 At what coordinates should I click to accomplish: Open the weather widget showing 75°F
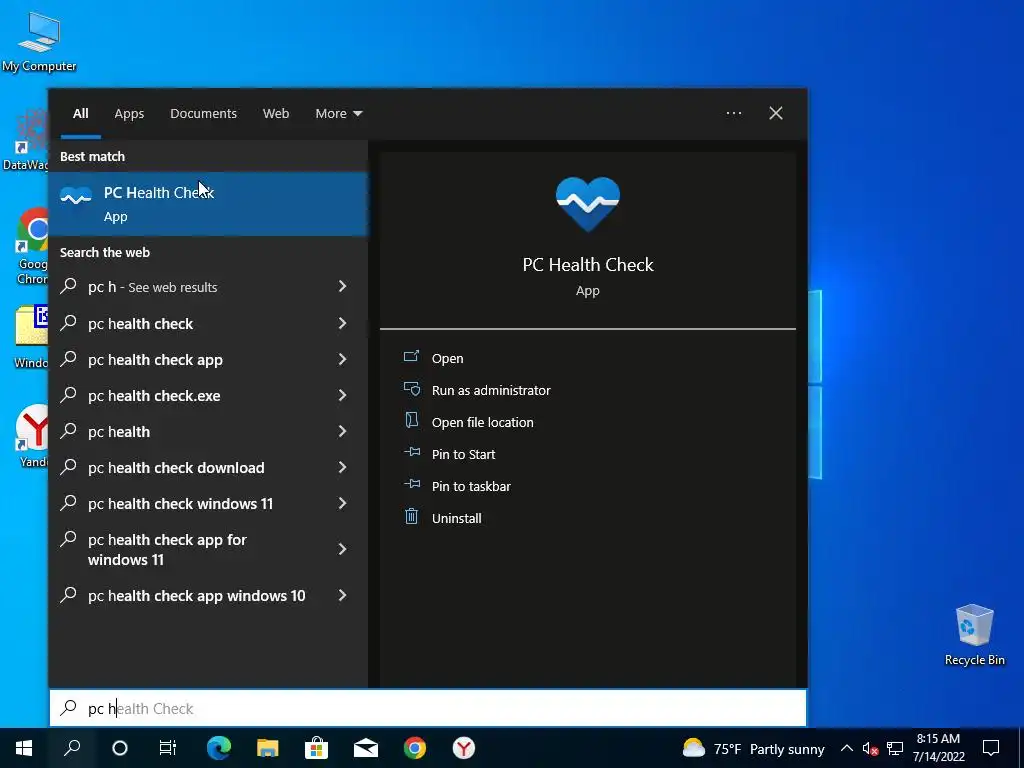click(754, 748)
